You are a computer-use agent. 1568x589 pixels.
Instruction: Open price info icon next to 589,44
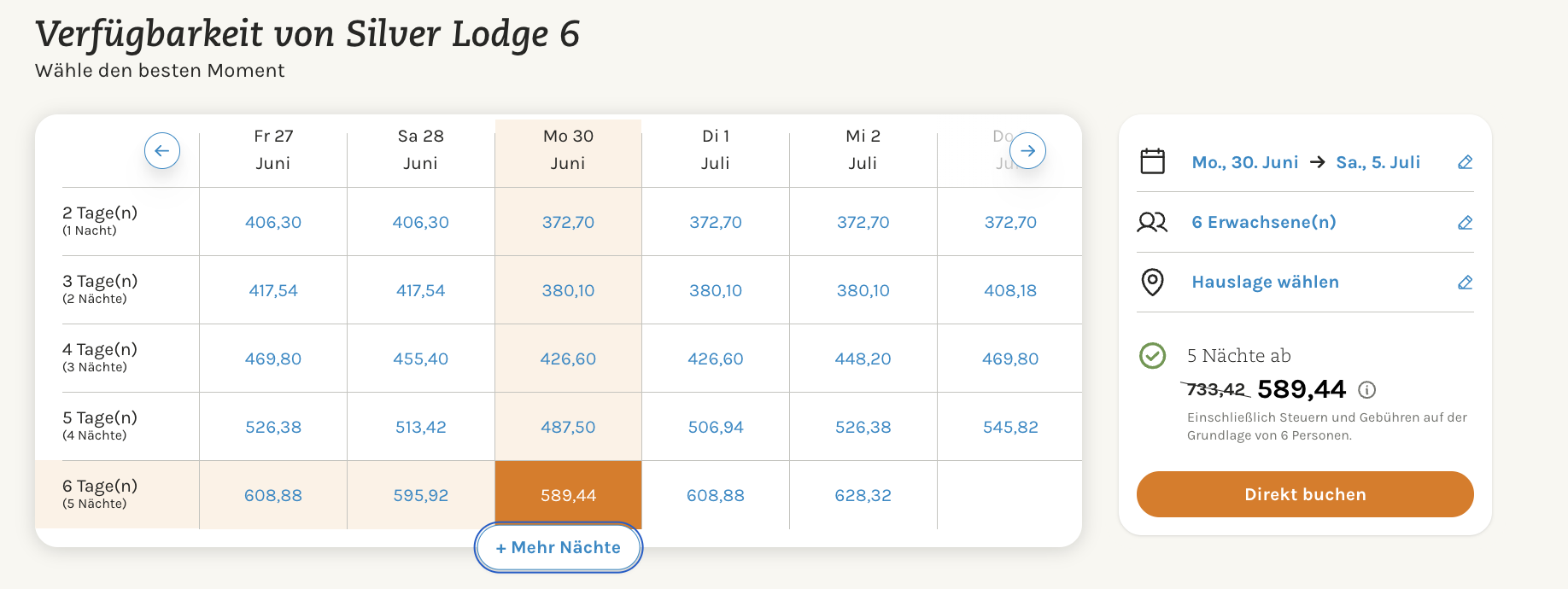[1366, 390]
